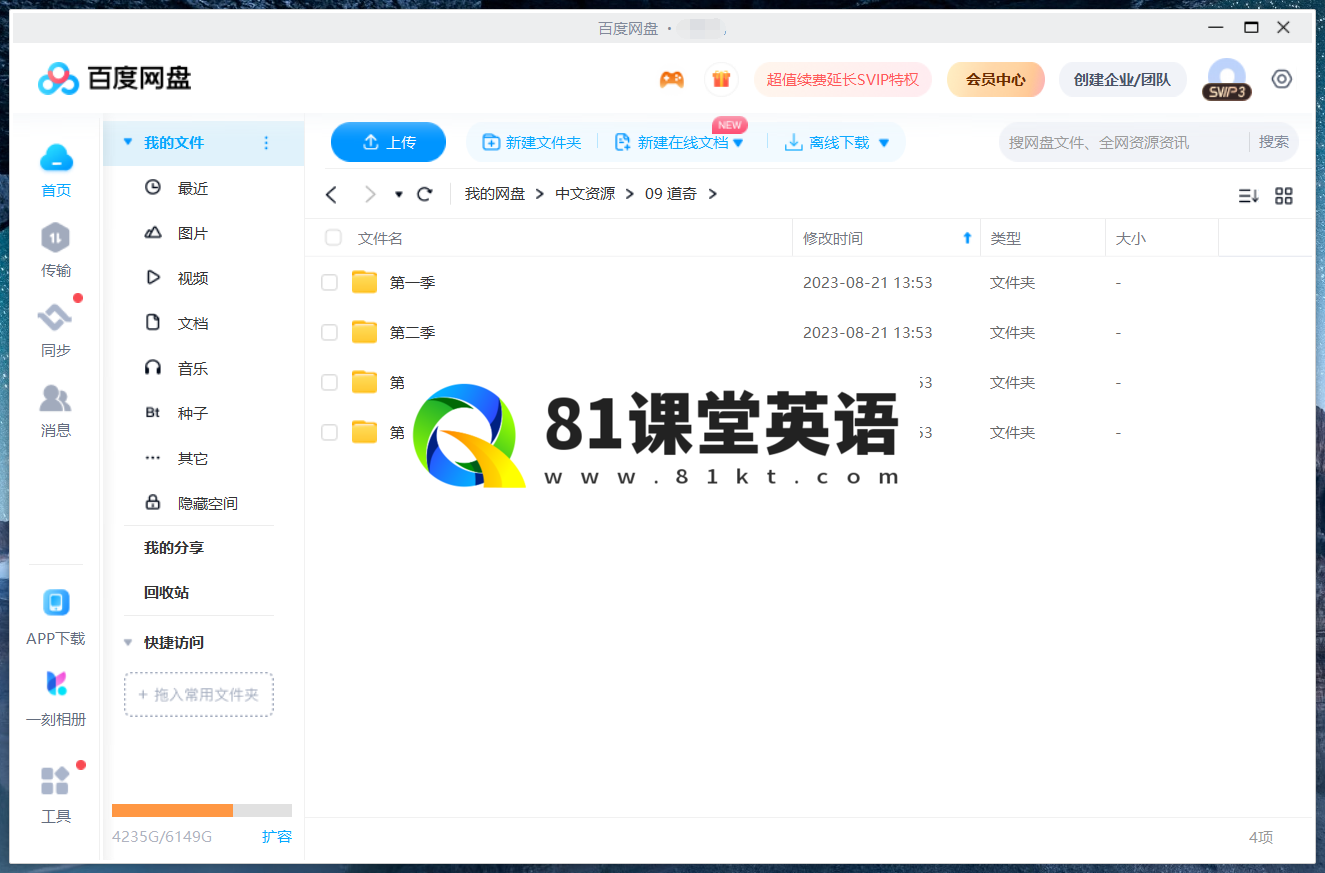This screenshot has height=873, width=1325.
Task: Collapse the 快捷访问 section
Action: 127,643
